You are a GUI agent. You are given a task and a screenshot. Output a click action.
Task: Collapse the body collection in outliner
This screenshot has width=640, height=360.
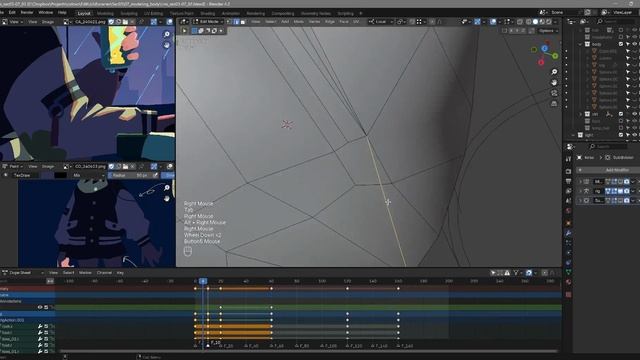click(x=580, y=44)
